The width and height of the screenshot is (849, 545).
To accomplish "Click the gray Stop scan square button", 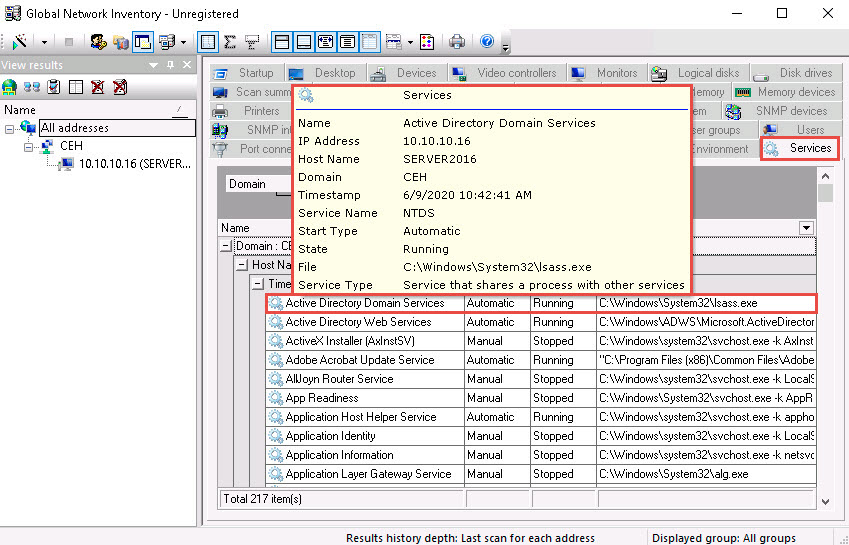I will coord(69,42).
